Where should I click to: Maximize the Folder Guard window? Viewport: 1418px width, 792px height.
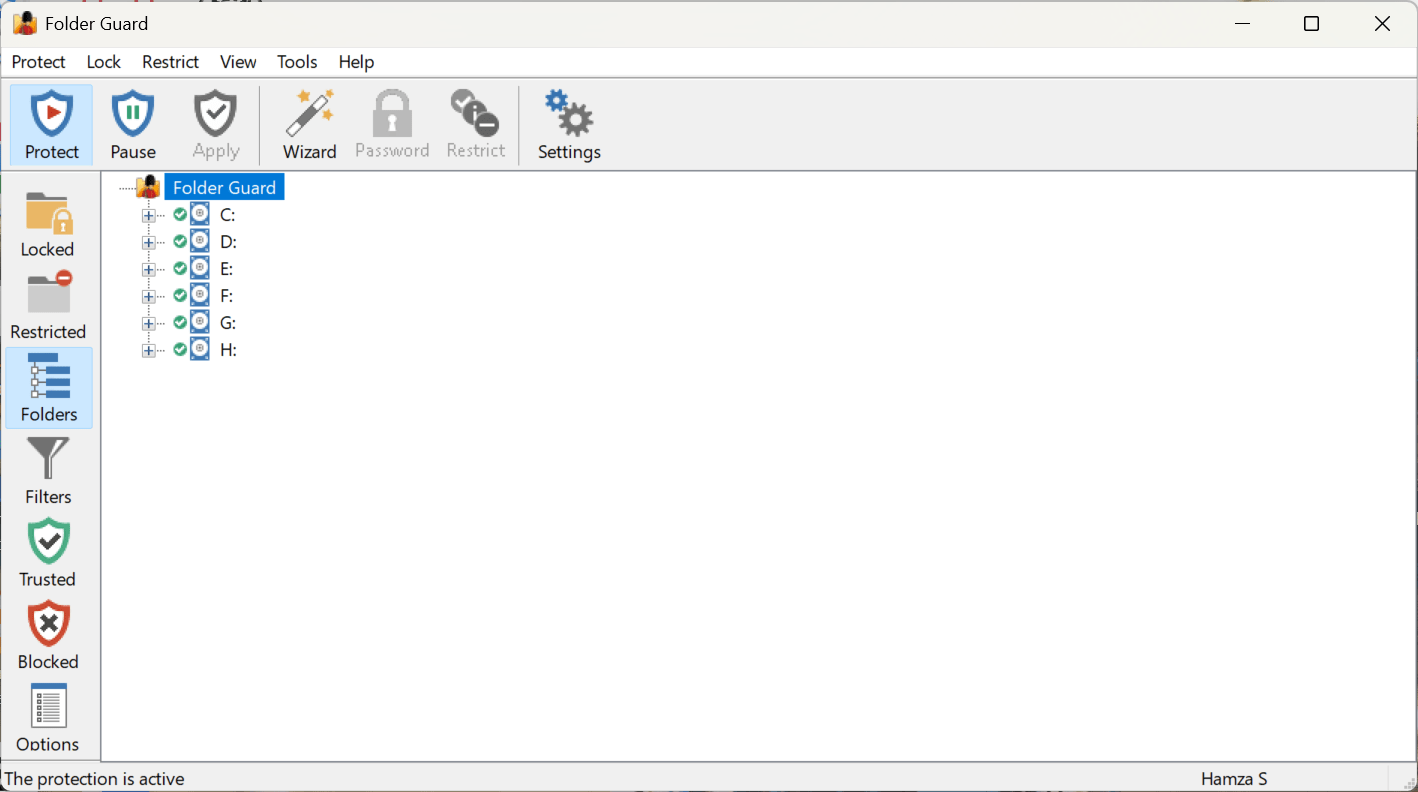(x=1312, y=24)
